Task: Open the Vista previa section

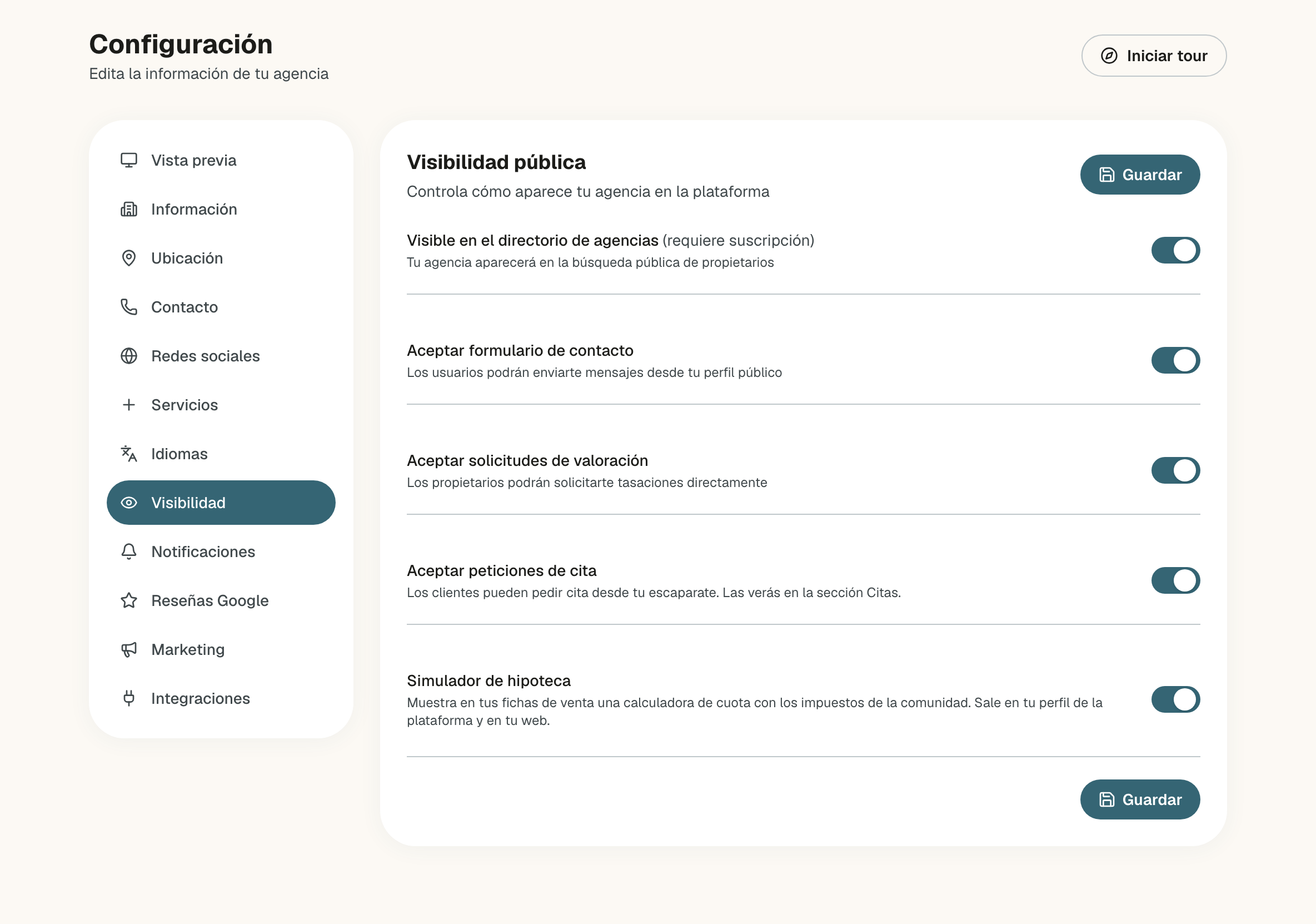Action: pos(221,160)
